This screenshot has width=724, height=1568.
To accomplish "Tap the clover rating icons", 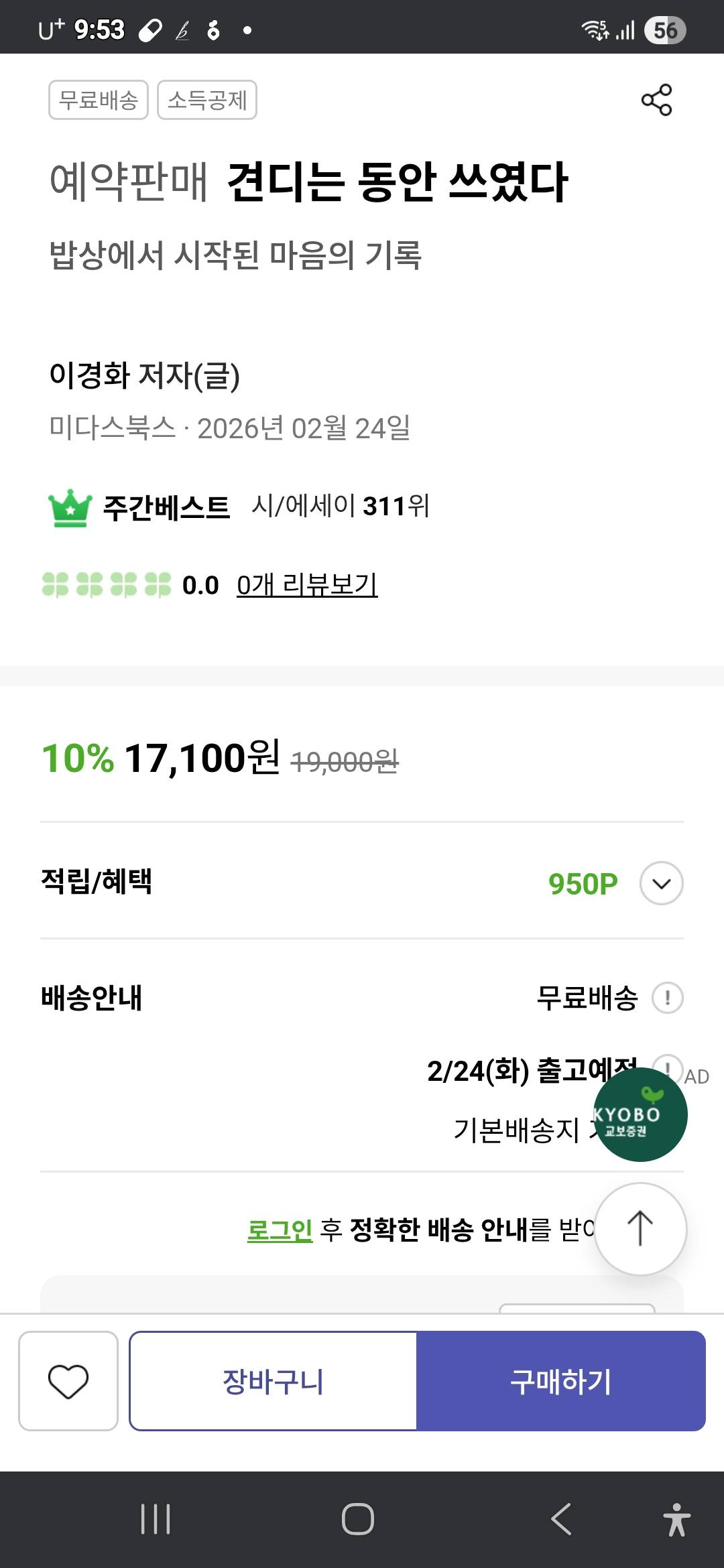I will click(x=106, y=584).
